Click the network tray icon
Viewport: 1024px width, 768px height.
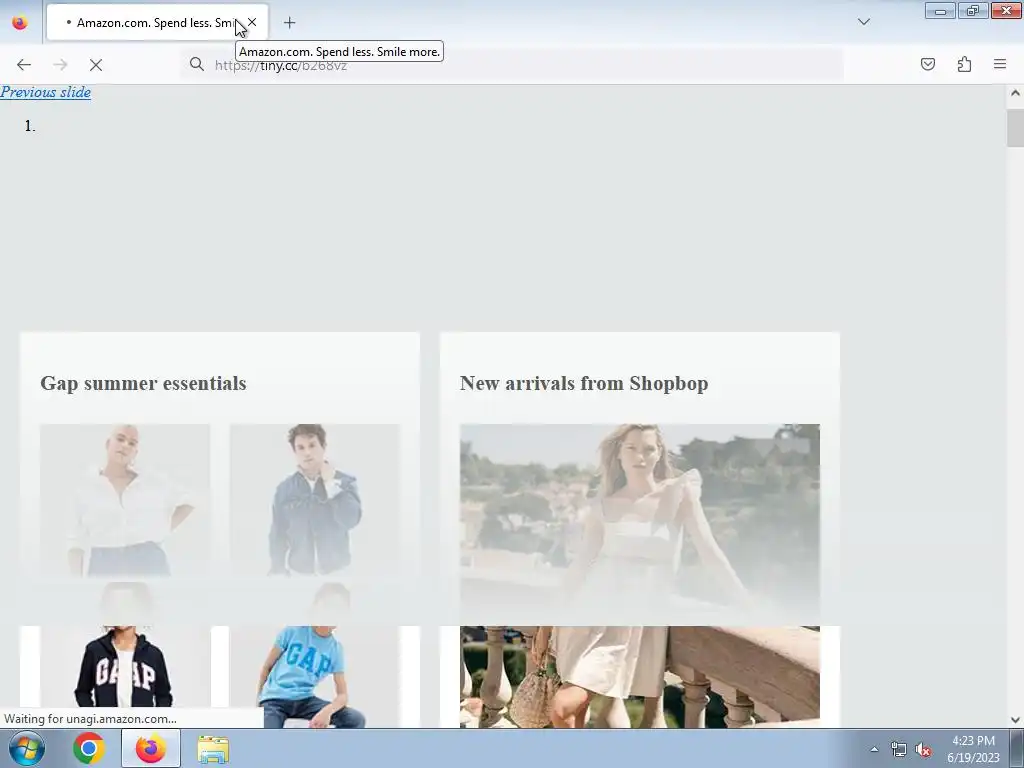(x=899, y=750)
